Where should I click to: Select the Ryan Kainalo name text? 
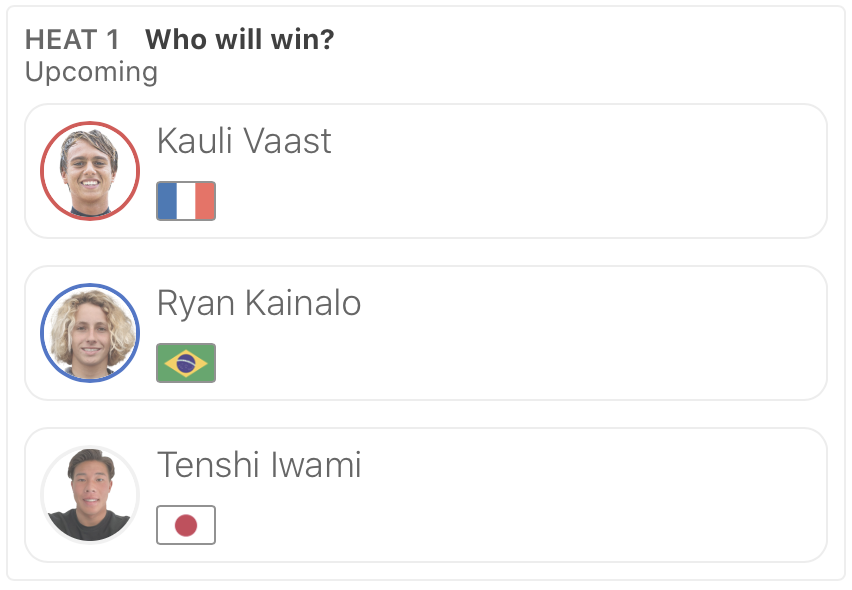click(259, 303)
